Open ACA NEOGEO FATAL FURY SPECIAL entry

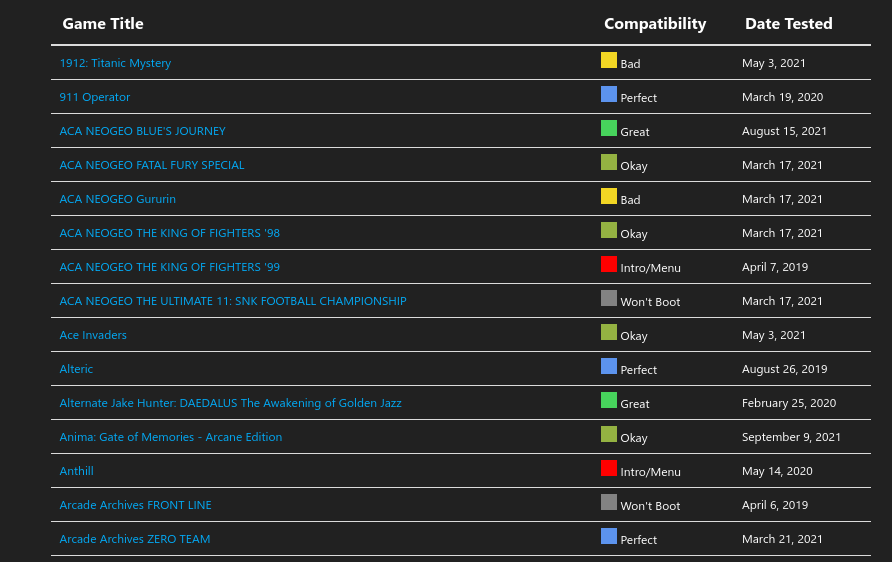[151, 165]
